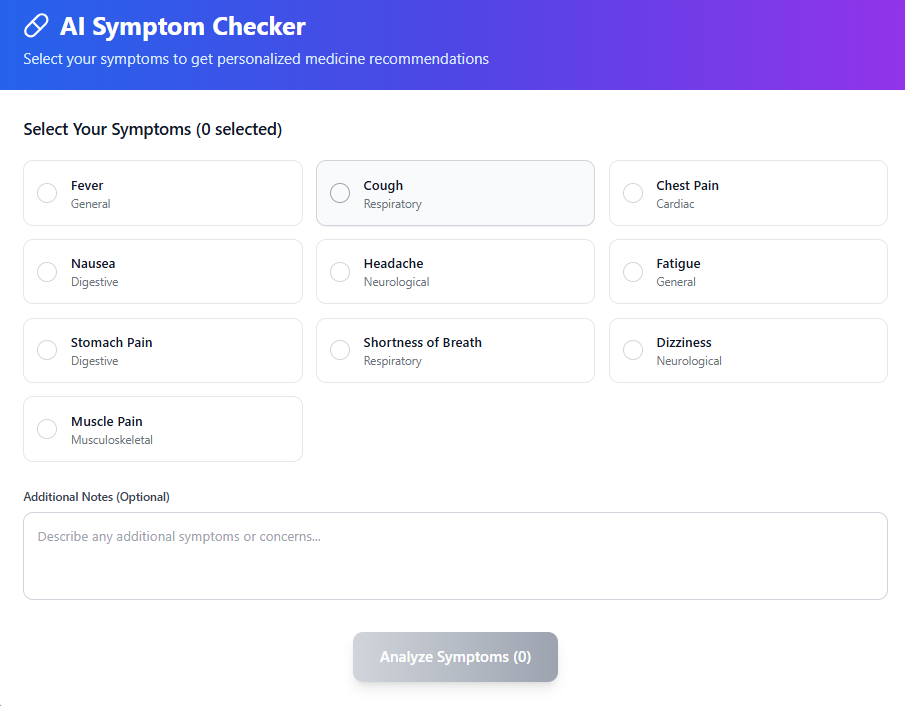
Task: Select the Fever symptom radio circle
Action: click(47, 193)
